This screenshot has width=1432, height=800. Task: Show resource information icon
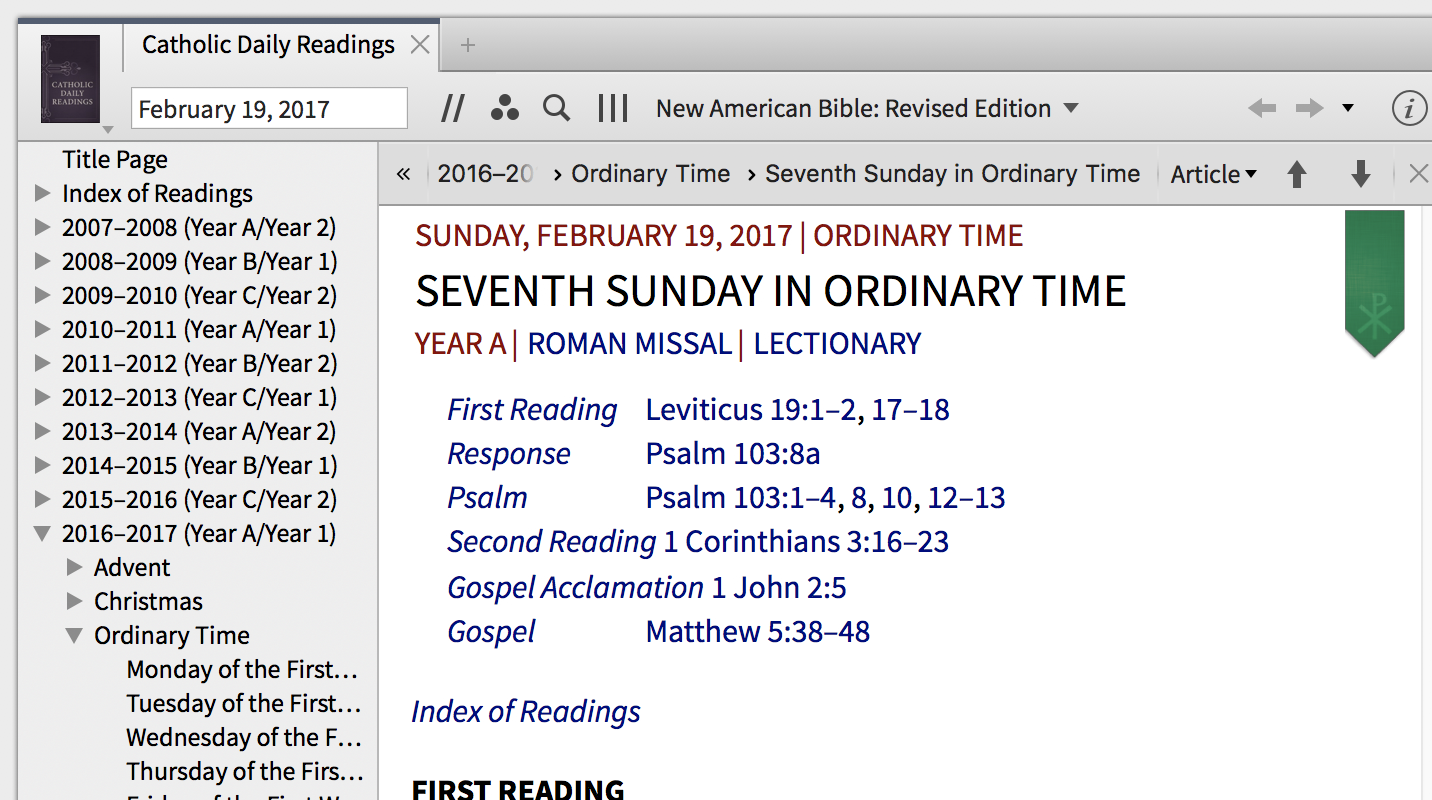coord(1409,108)
